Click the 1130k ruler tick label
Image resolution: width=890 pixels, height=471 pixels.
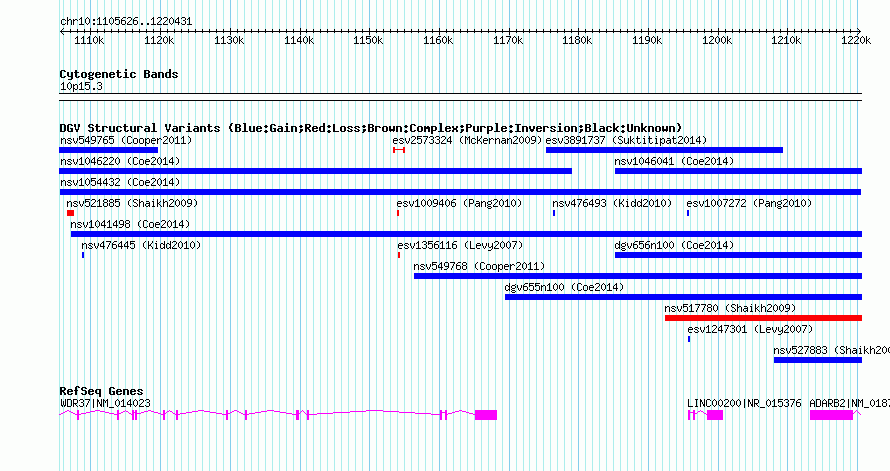[x=229, y=40]
